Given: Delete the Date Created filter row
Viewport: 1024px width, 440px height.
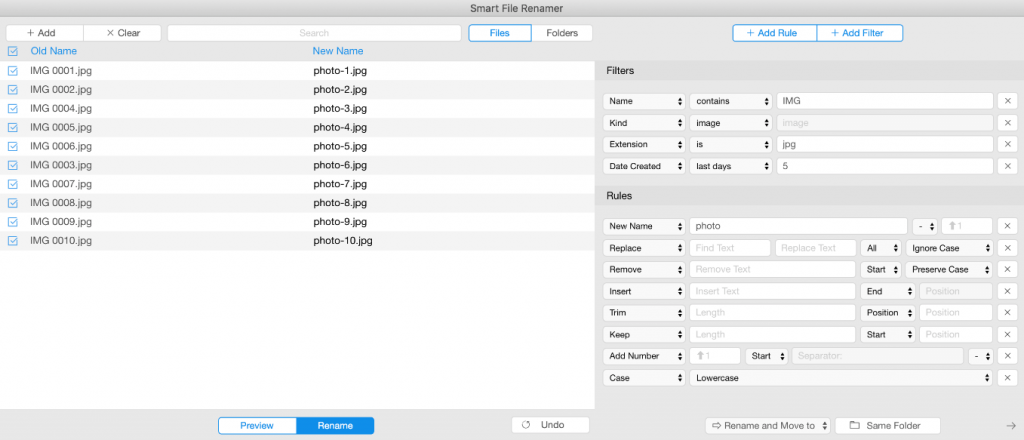Looking at the screenshot, I should (1007, 166).
